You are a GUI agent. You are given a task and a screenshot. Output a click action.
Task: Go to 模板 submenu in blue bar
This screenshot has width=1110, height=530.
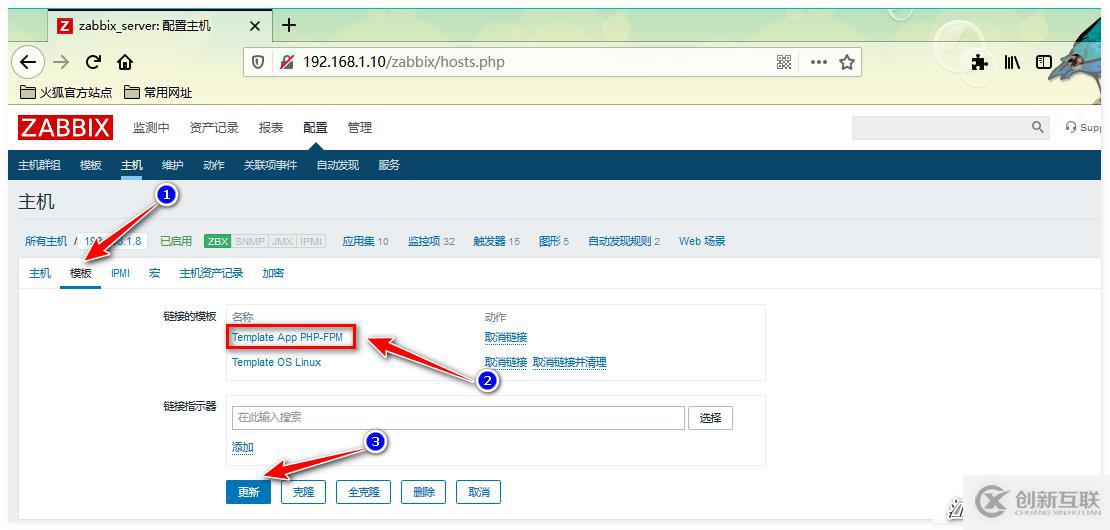[x=91, y=165]
